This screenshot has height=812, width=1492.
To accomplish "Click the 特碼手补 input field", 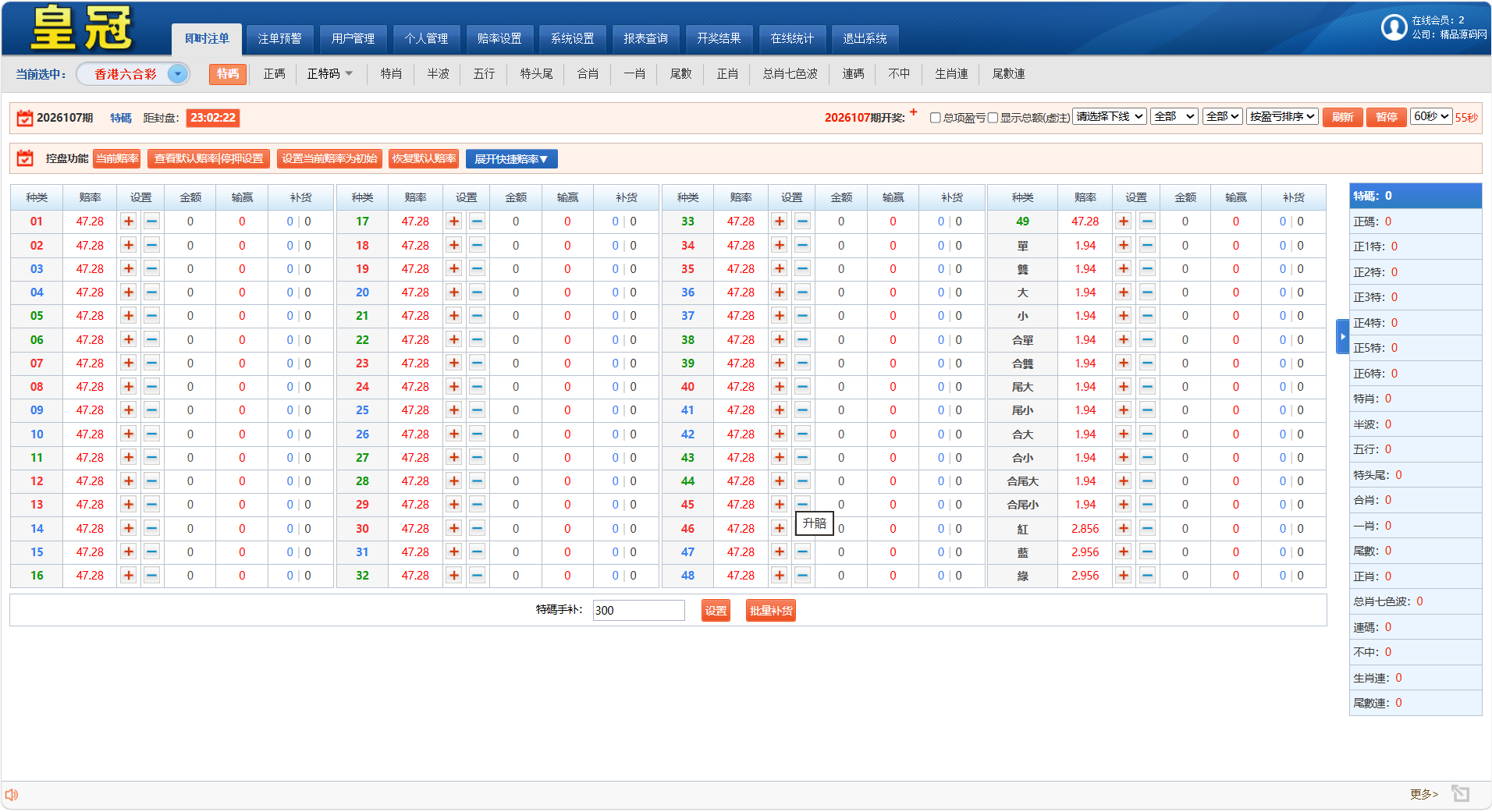I will tap(638, 611).
